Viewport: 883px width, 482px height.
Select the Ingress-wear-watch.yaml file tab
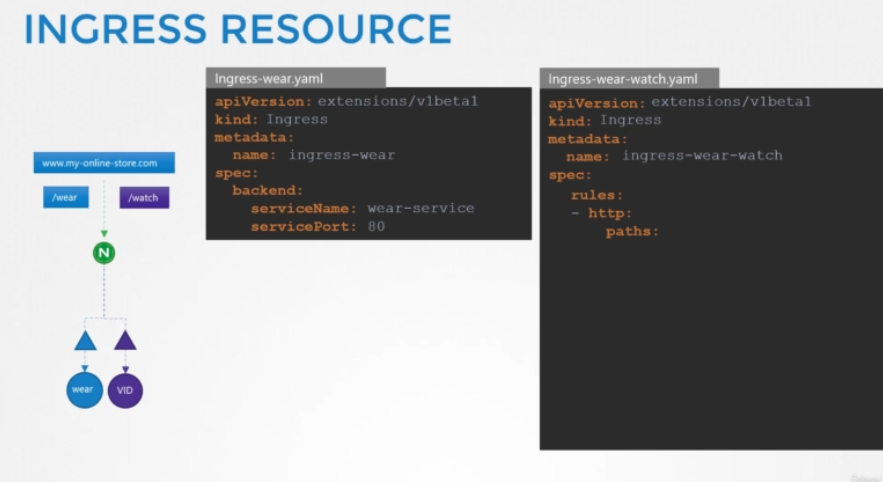pos(629,79)
